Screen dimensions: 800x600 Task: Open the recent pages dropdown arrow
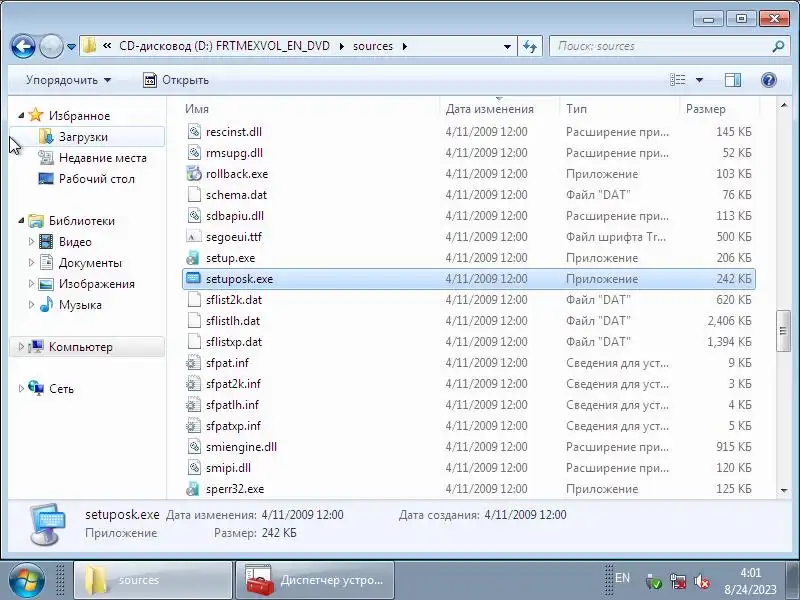pos(71,47)
